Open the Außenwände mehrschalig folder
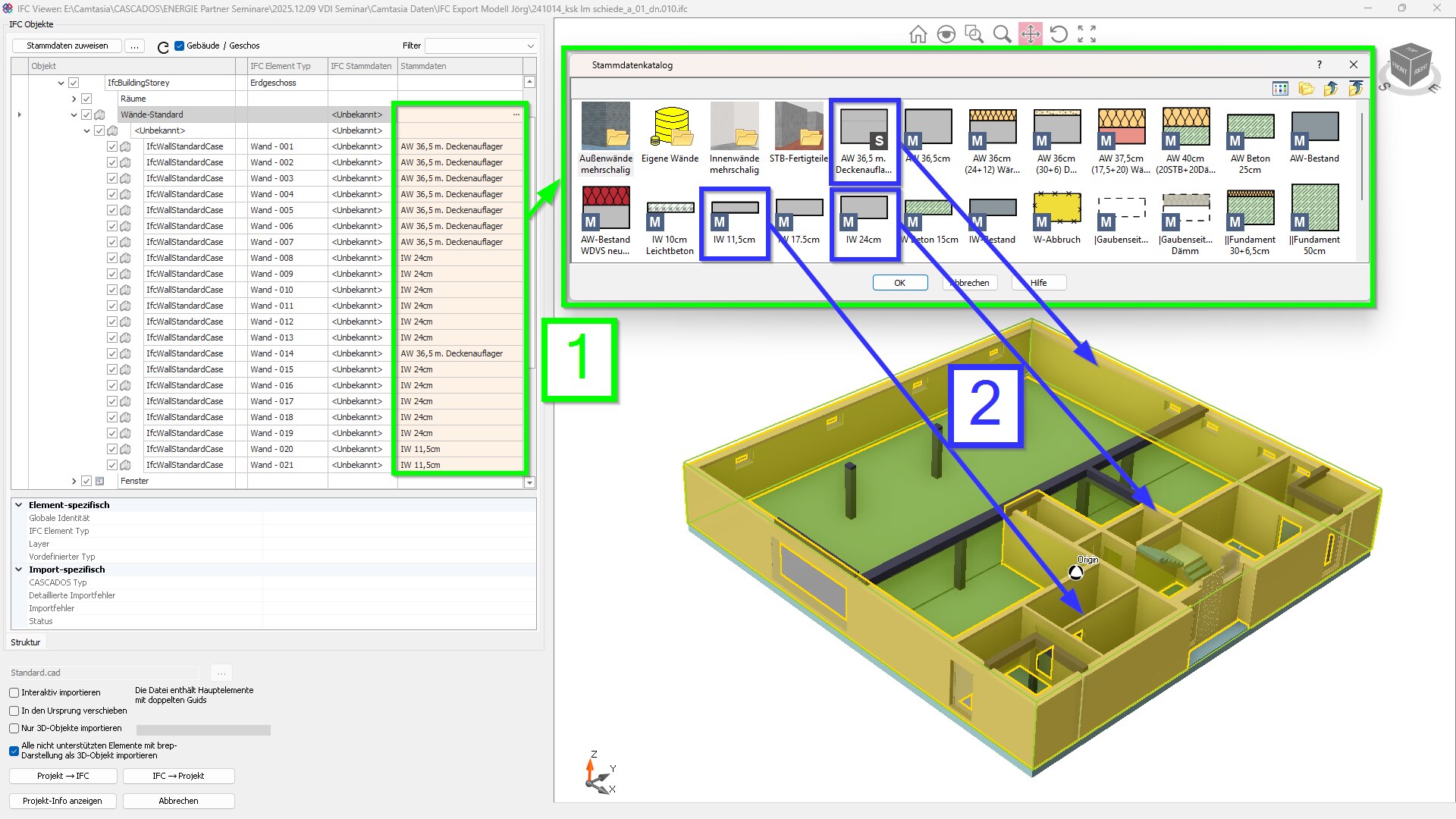This screenshot has height=819, width=1456. [606, 139]
